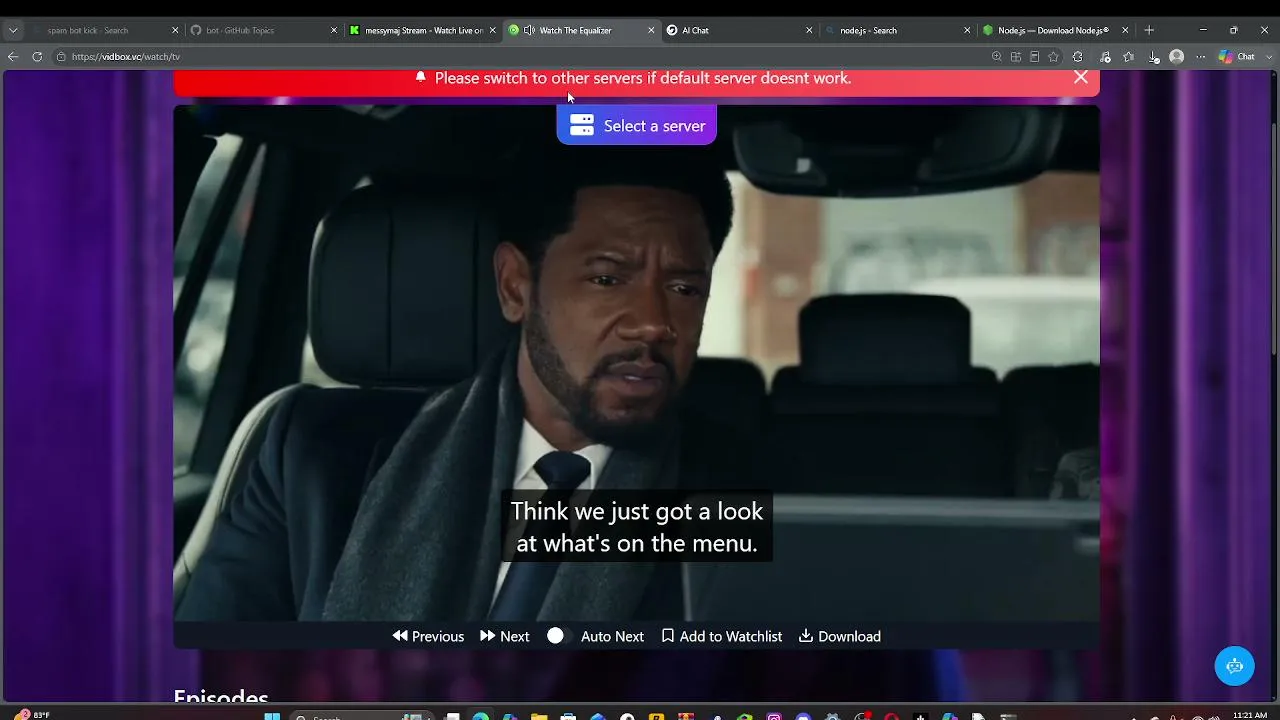Screen dimensions: 1280x720
Task: Click the download arrow icon below the video
Action: point(806,636)
